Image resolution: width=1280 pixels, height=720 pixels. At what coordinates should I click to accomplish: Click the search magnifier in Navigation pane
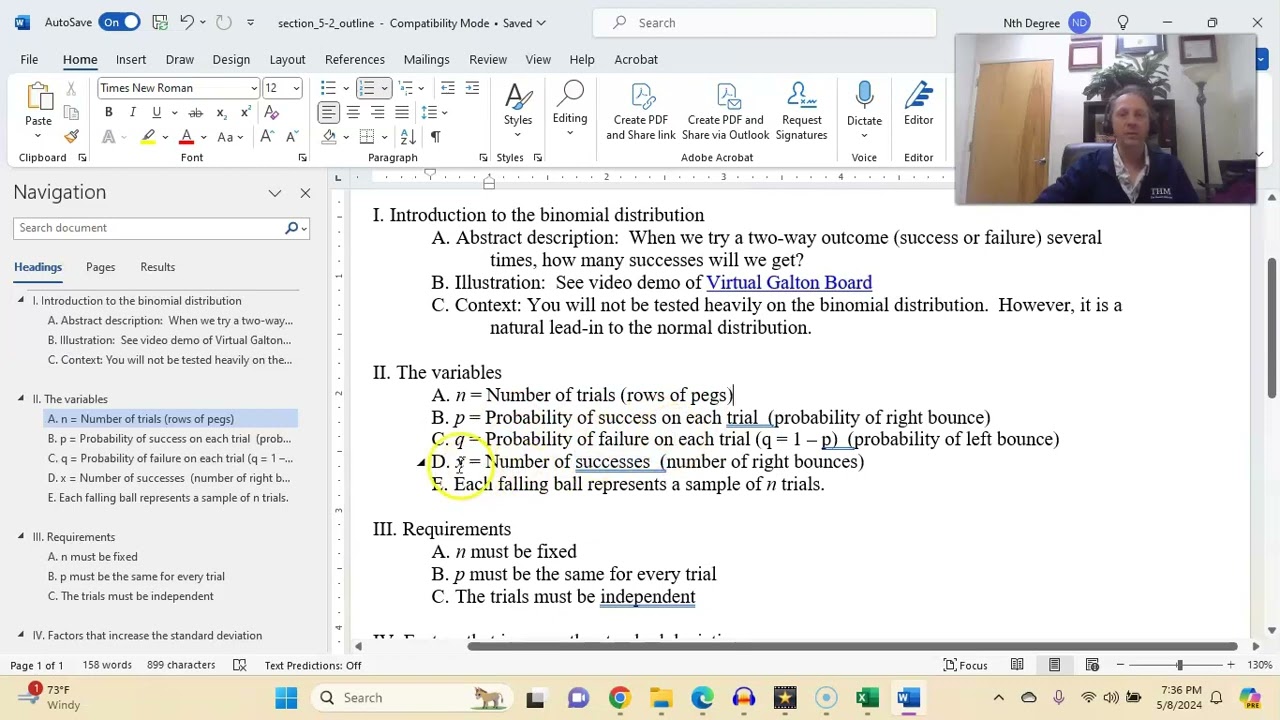(291, 228)
